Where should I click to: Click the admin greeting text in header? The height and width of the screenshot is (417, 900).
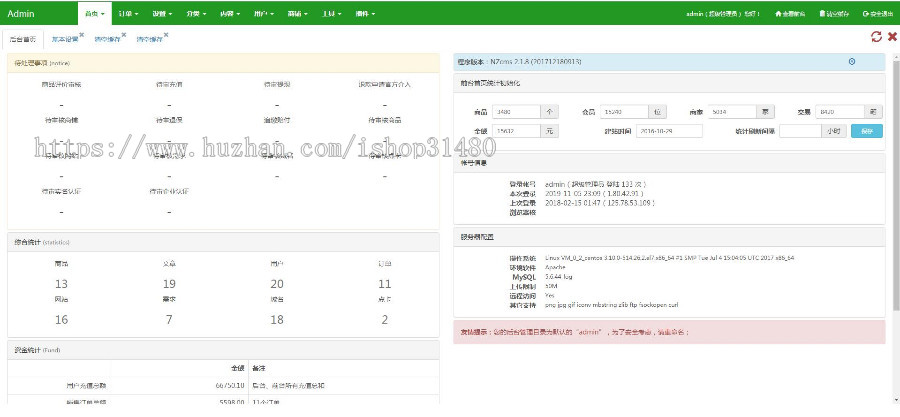coord(723,14)
